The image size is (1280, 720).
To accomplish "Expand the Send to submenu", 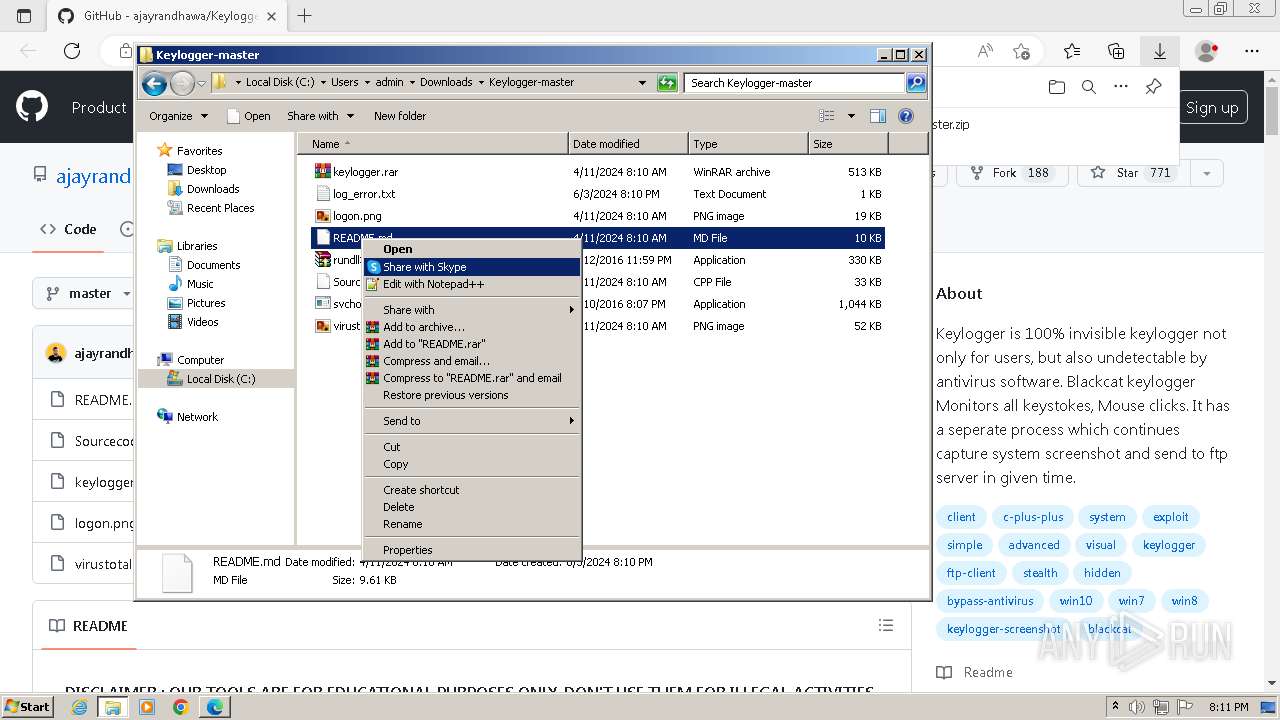I will [472, 421].
